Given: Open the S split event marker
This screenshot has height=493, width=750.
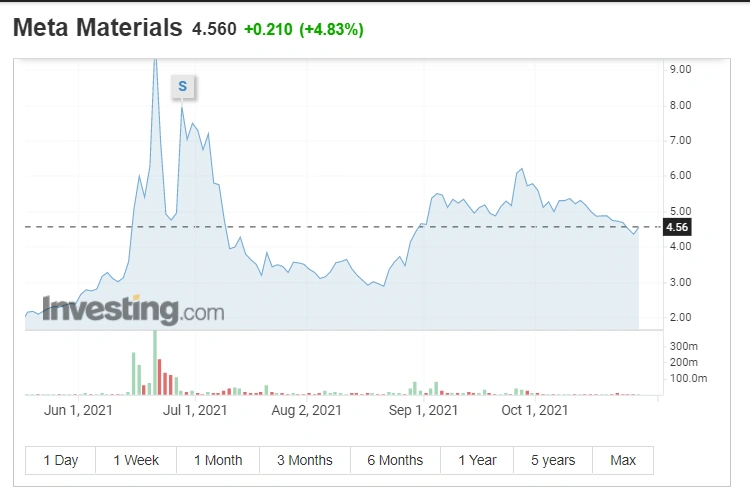Looking at the screenshot, I should click(x=183, y=86).
